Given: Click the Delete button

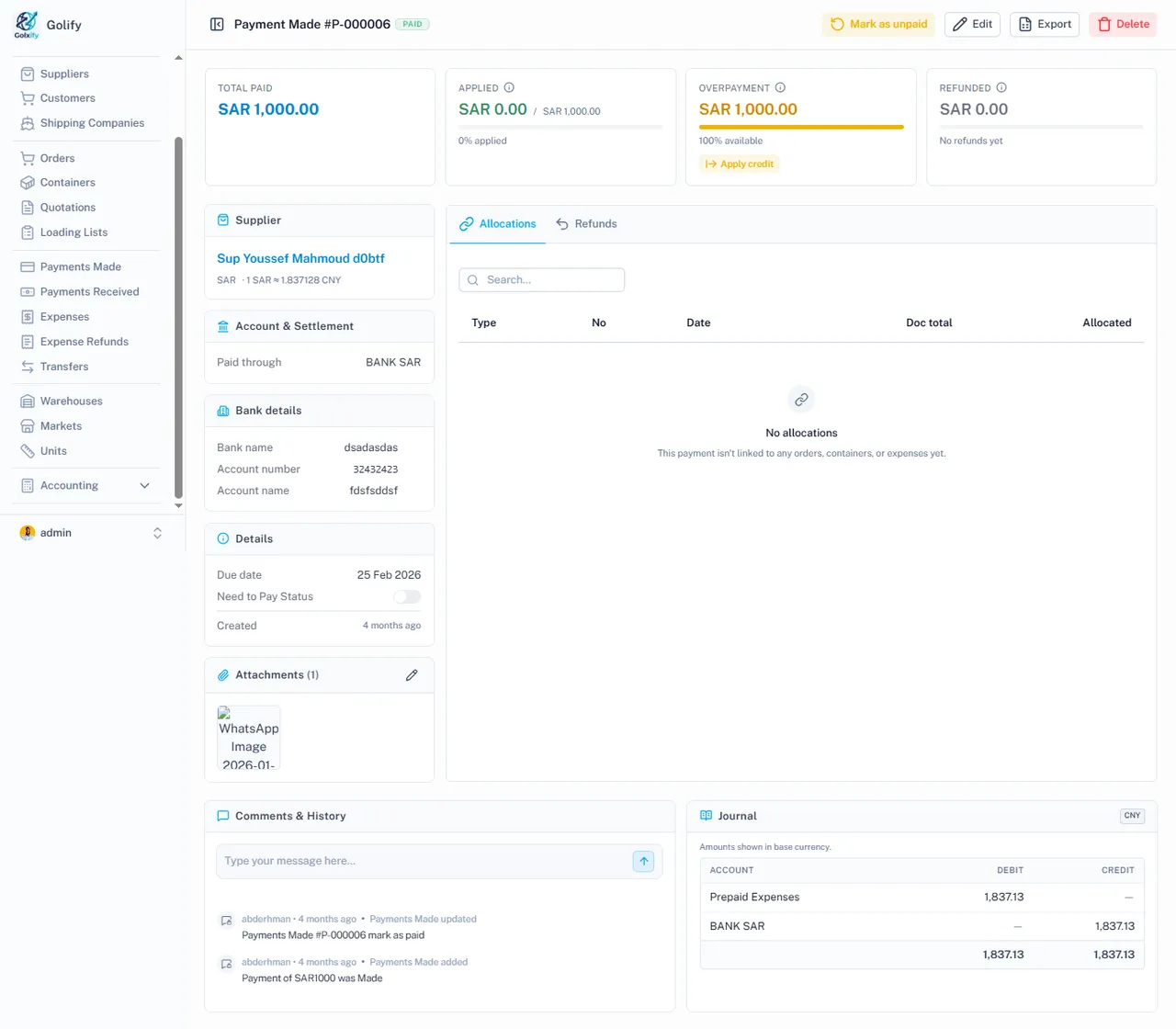Looking at the screenshot, I should pyautogui.click(x=1123, y=25).
